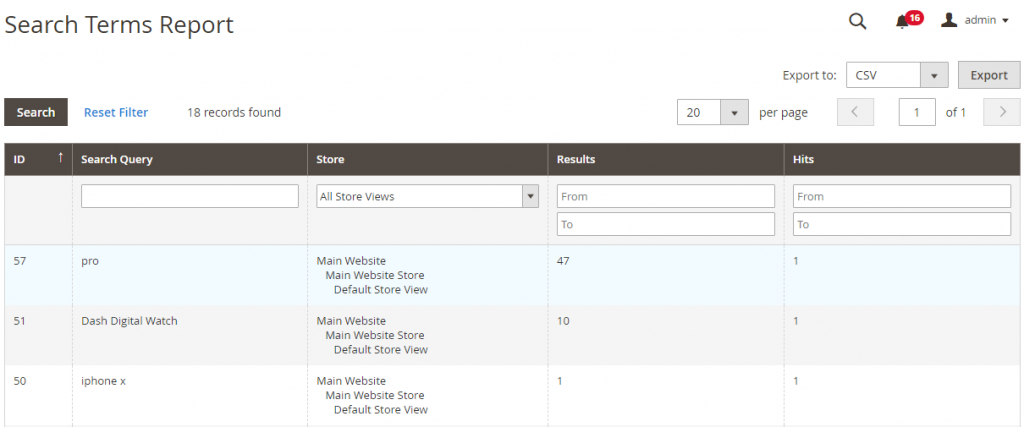
Task: Sort by the Results column header
Action: coord(666,159)
